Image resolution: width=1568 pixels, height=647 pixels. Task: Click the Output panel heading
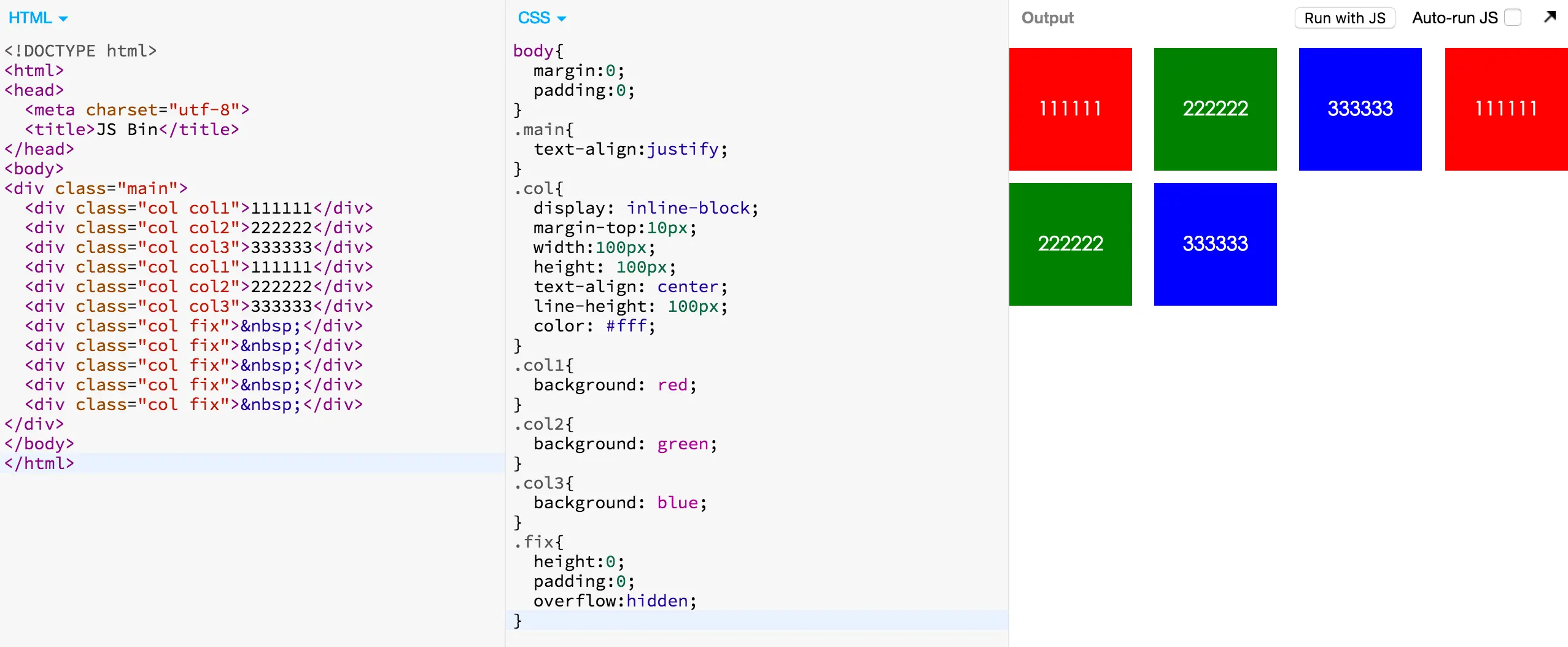click(x=1047, y=18)
